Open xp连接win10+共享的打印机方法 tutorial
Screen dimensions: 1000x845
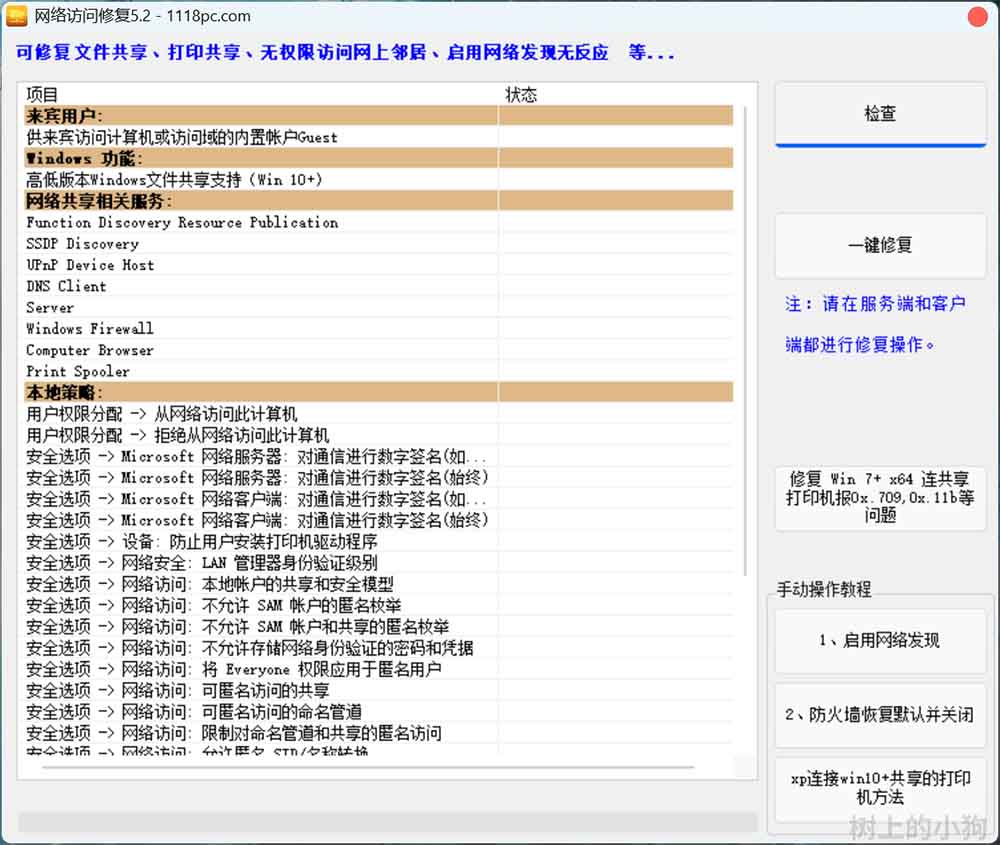click(880, 788)
